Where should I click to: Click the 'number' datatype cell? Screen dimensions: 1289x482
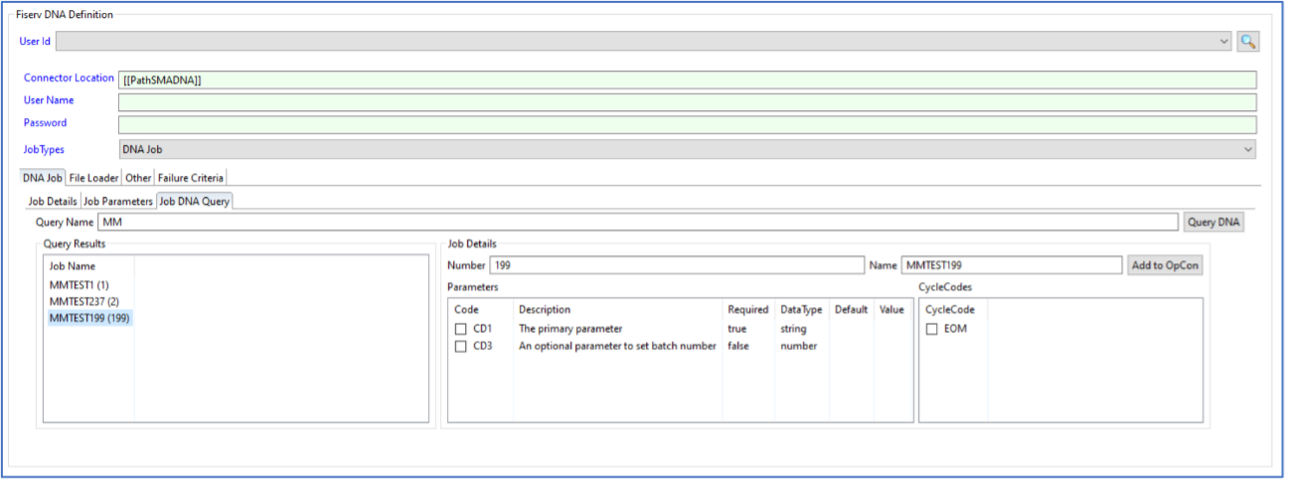(x=798, y=346)
